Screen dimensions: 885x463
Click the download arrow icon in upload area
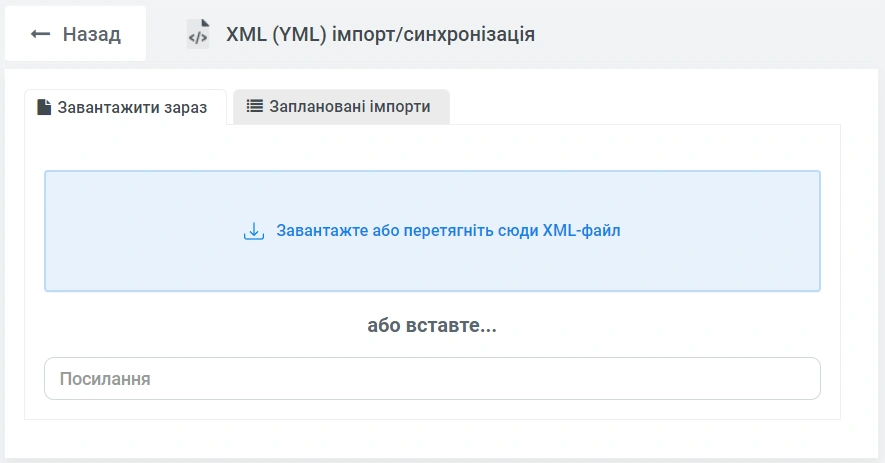coord(254,231)
